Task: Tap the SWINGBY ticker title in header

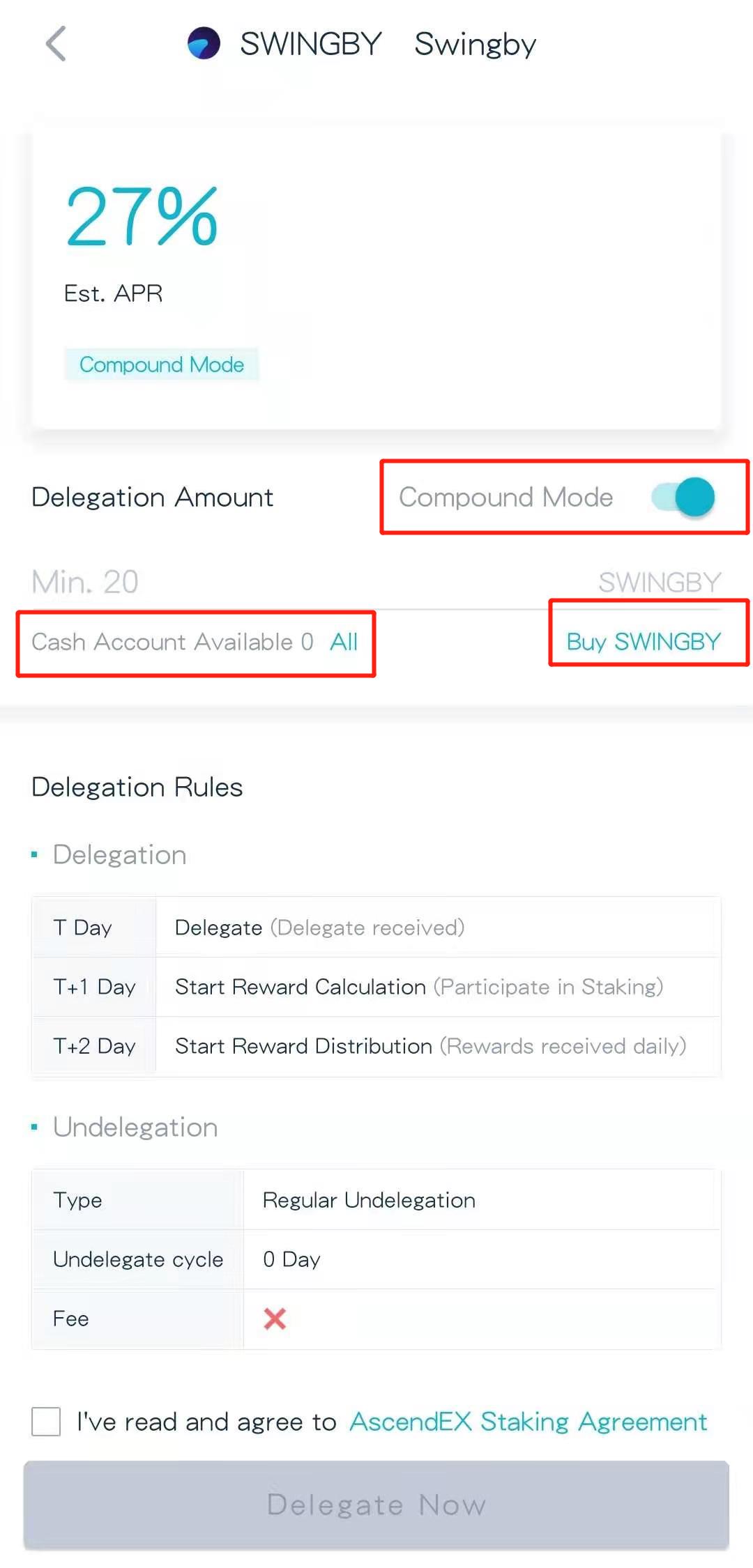Action: coord(311,44)
